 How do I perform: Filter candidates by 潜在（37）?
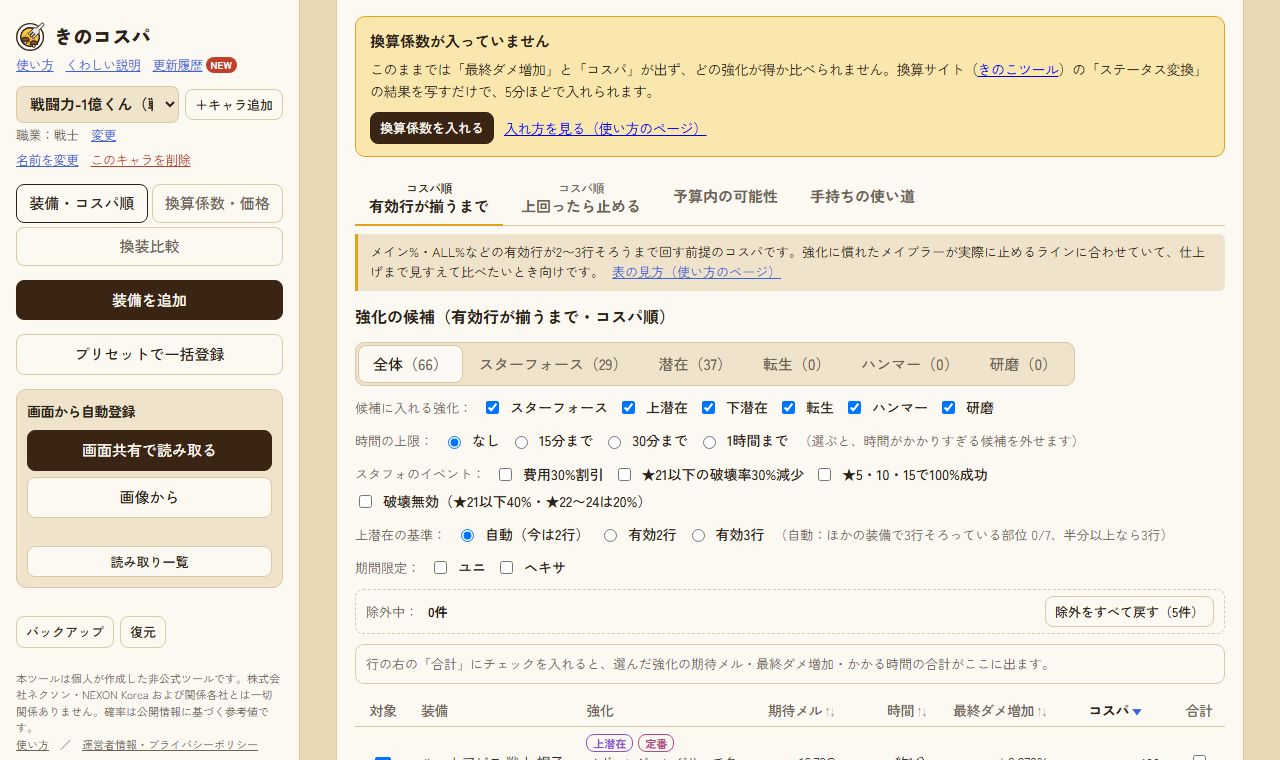click(691, 365)
